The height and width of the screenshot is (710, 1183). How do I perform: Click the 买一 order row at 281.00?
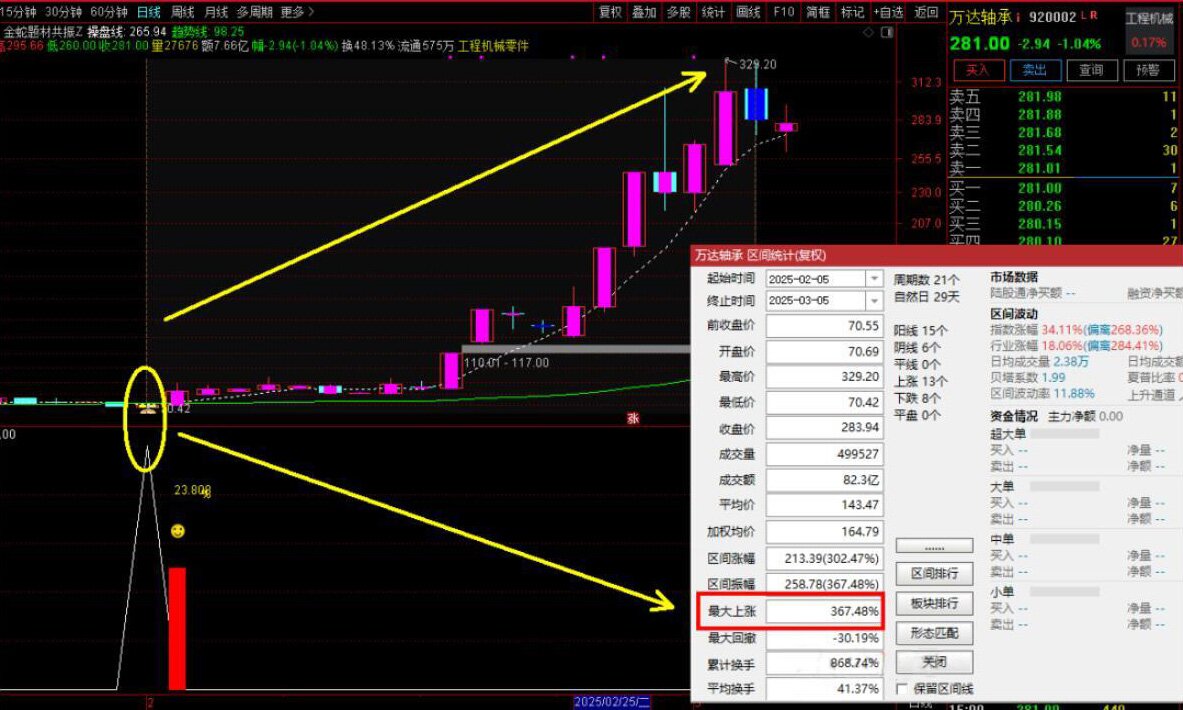[1063, 188]
